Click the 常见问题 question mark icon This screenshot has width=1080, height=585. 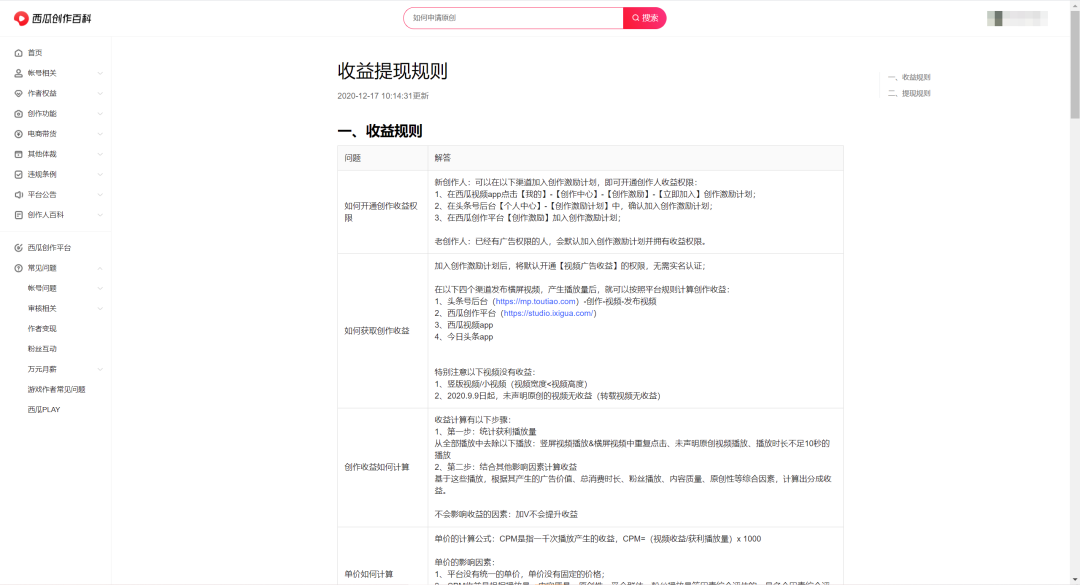click(x=19, y=268)
